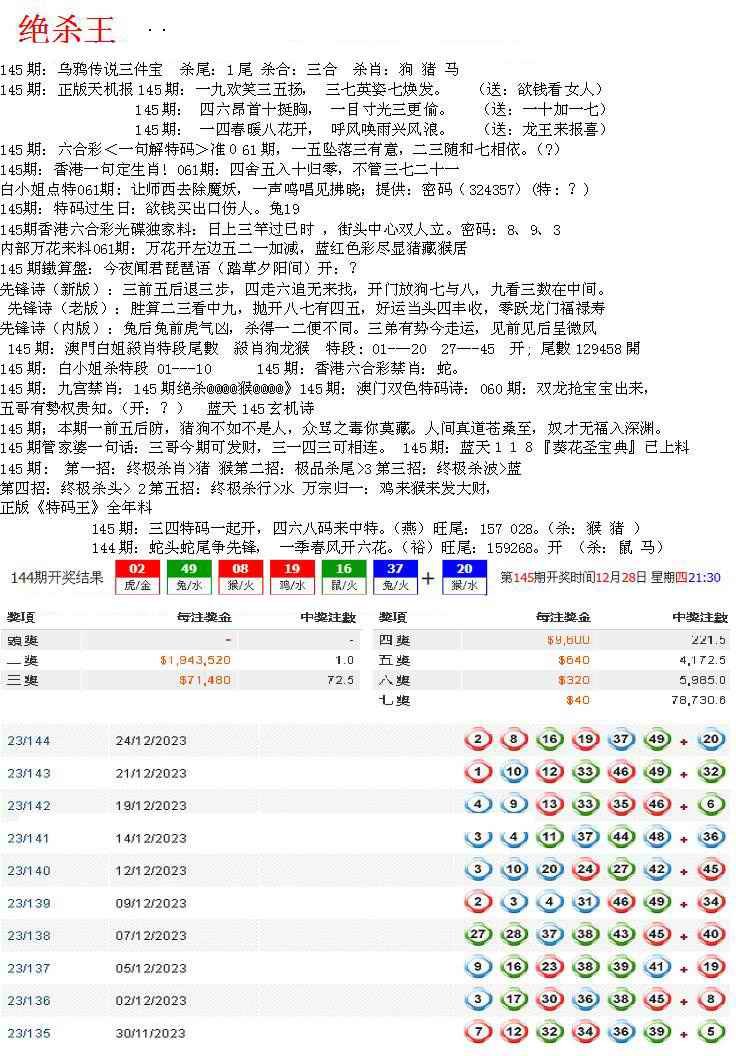The height and width of the screenshot is (1056, 736).
Task: Click ball 44 in draw 23/141
Action: click(620, 838)
